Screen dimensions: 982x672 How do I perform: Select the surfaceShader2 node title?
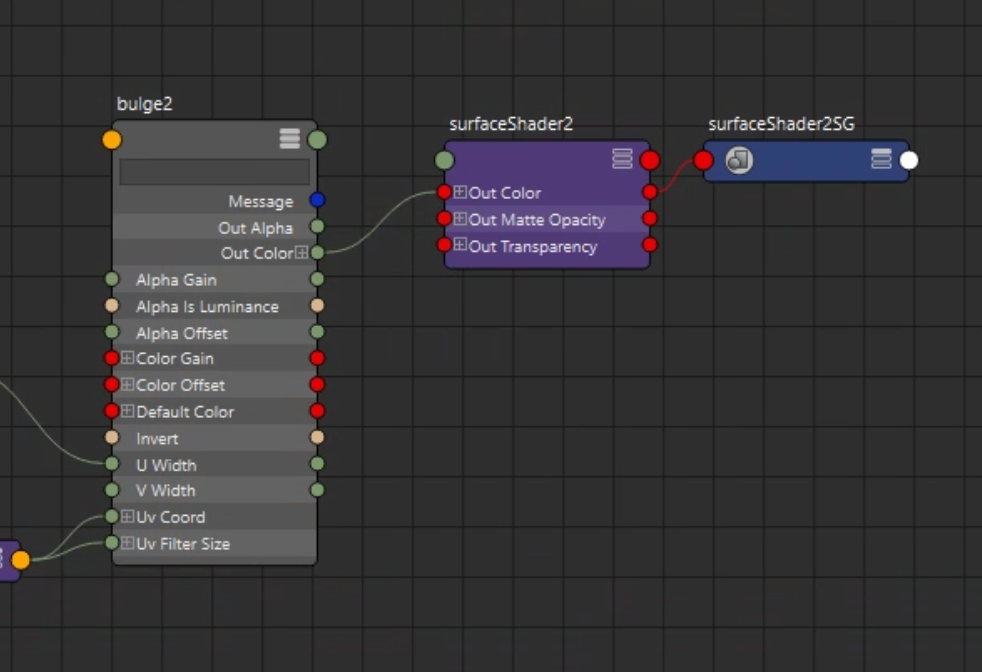point(511,124)
